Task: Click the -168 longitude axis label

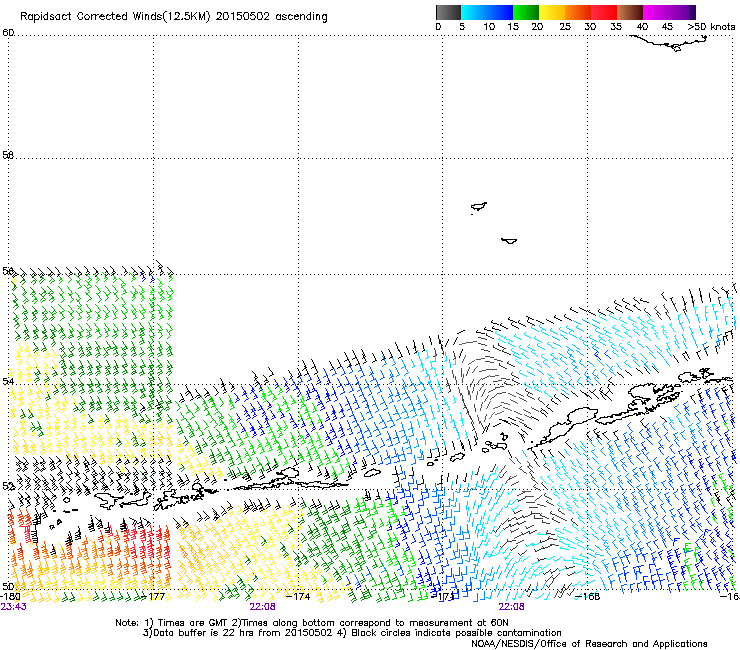Action: coord(587,596)
